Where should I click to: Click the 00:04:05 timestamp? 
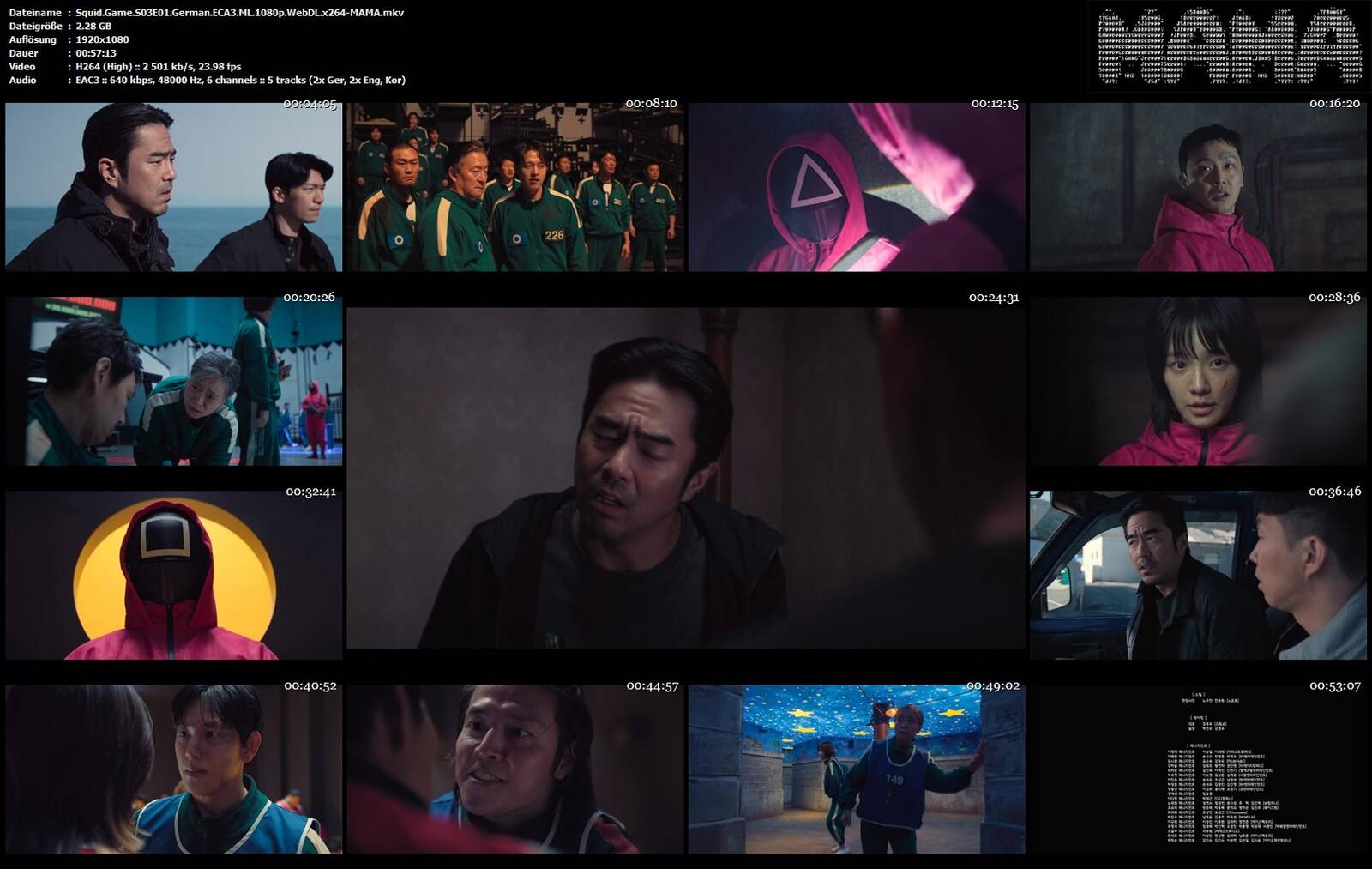tap(310, 104)
